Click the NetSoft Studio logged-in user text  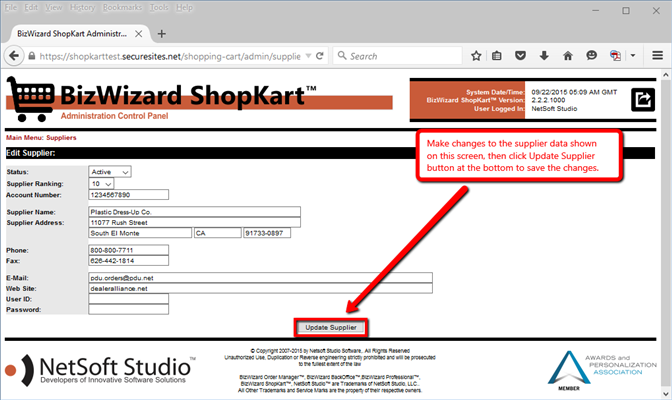point(554,108)
